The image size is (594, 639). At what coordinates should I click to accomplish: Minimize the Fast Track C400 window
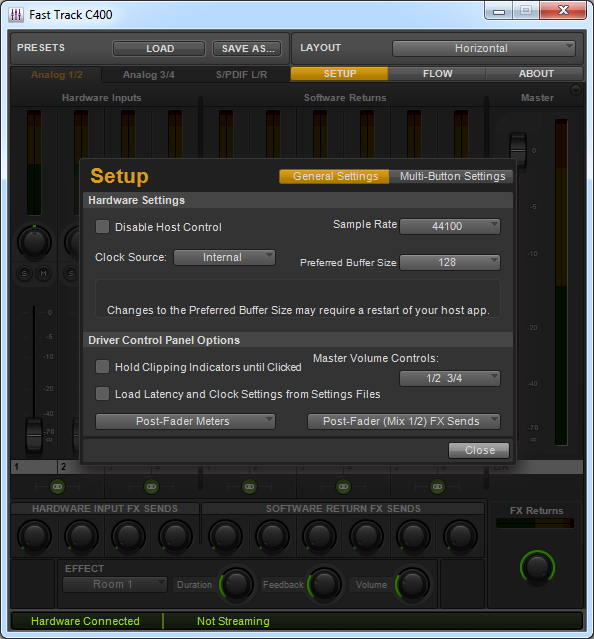pos(499,11)
